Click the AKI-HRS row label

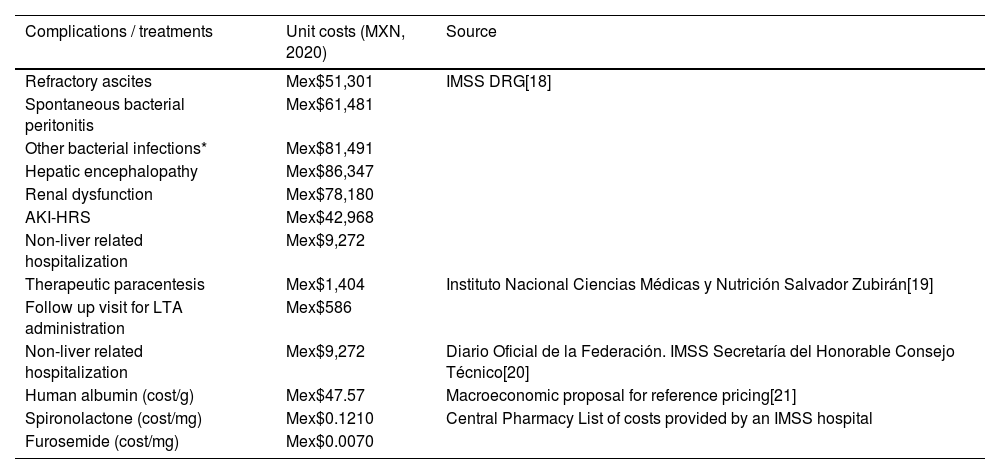59,217
